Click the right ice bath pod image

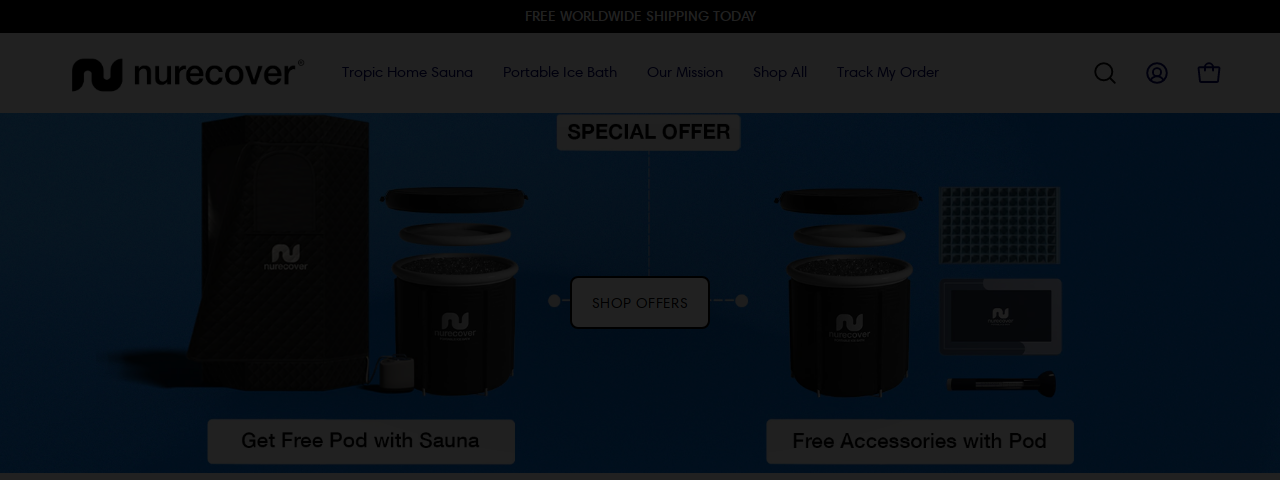848,290
